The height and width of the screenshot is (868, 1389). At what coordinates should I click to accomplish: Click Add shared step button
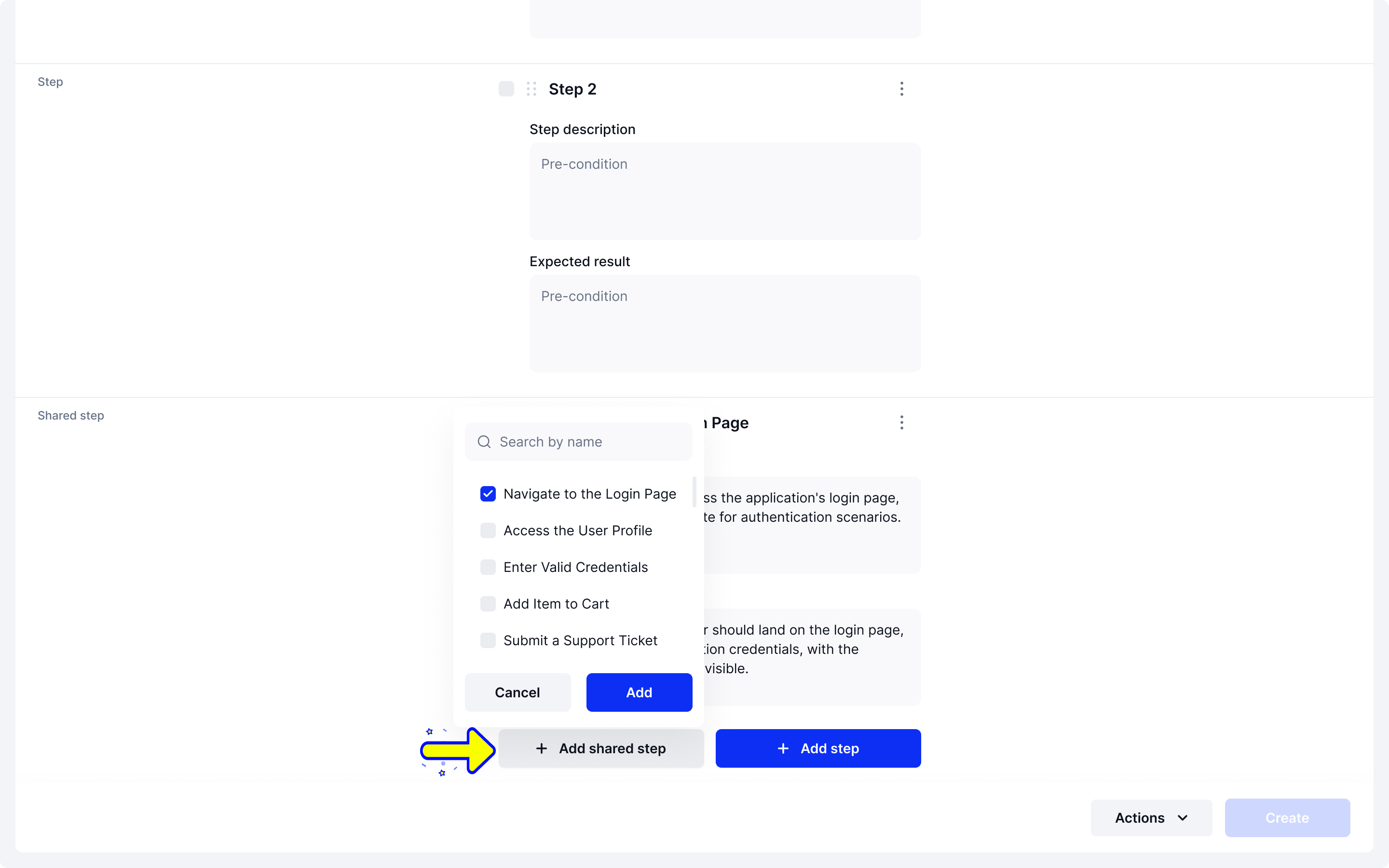click(x=600, y=748)
